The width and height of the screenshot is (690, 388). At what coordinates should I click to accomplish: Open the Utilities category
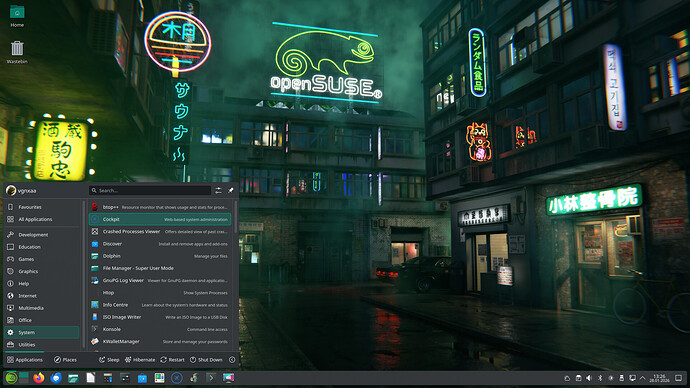[42, 344]
